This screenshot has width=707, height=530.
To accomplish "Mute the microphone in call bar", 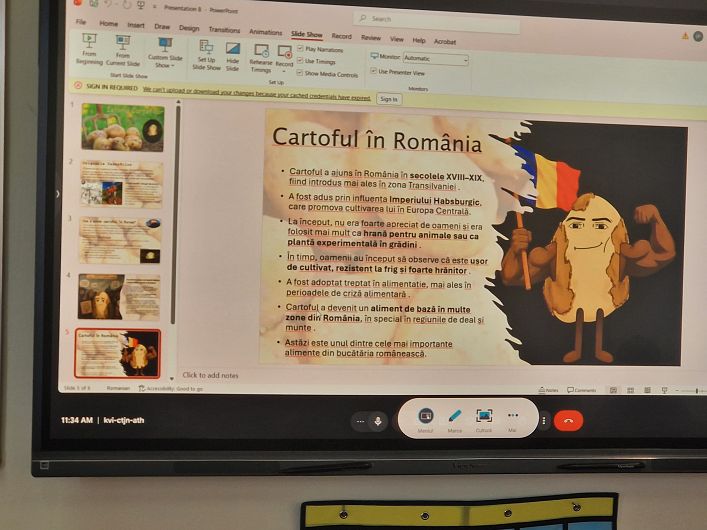I will [x=378, y=421].
